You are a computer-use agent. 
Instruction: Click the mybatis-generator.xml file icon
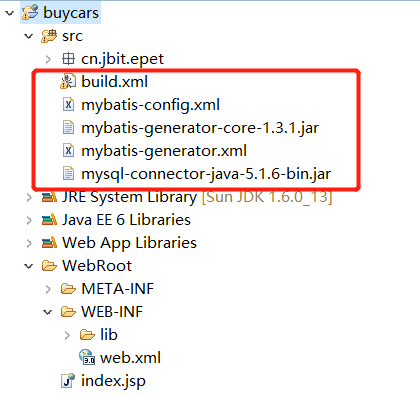point(68,151)
